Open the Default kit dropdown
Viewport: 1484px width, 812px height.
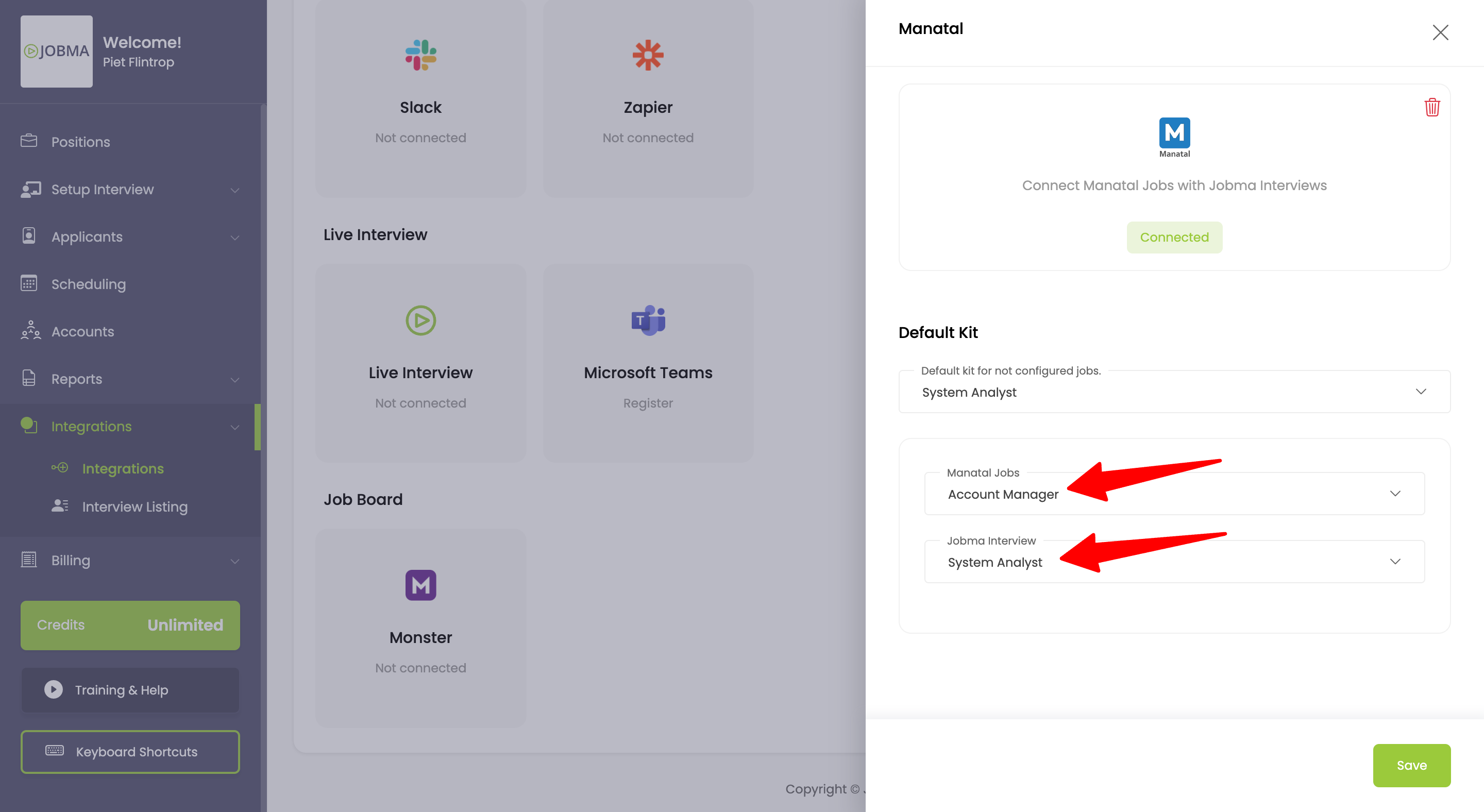click(x=1174, y=392)
